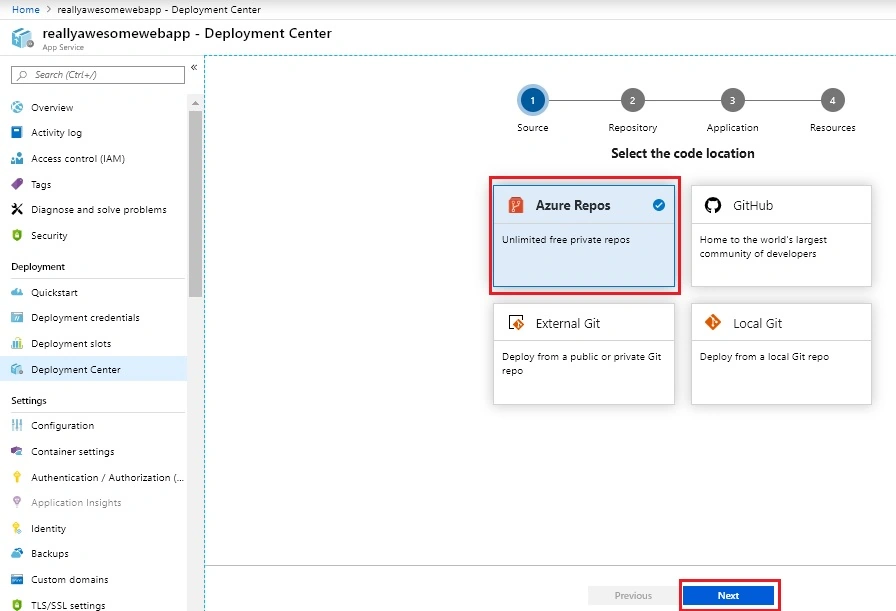Click the Deployment Center cube icon
The height and width of the screenshot is (611, 896).
coord(17,369)
